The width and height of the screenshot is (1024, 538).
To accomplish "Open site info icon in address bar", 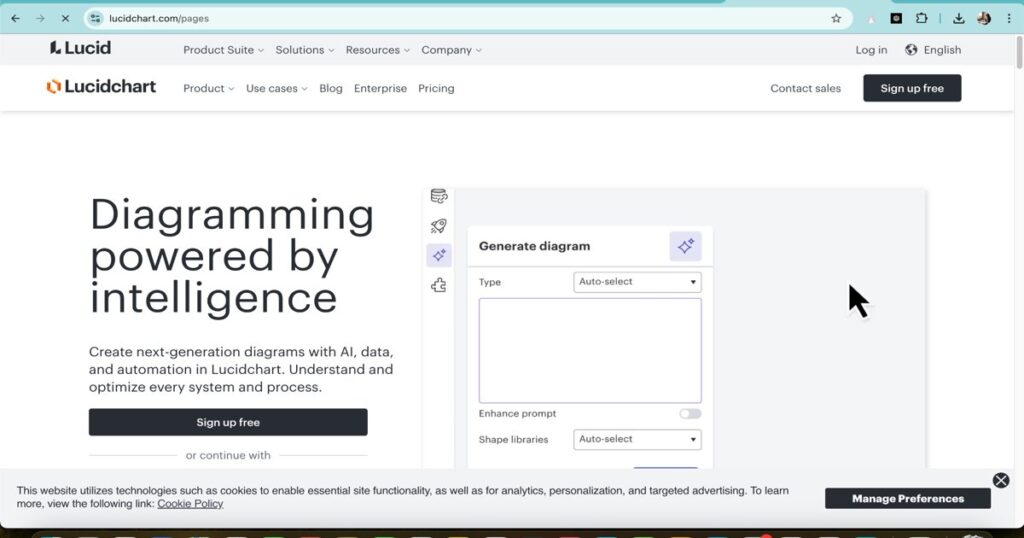I will (x=96, y=18).
